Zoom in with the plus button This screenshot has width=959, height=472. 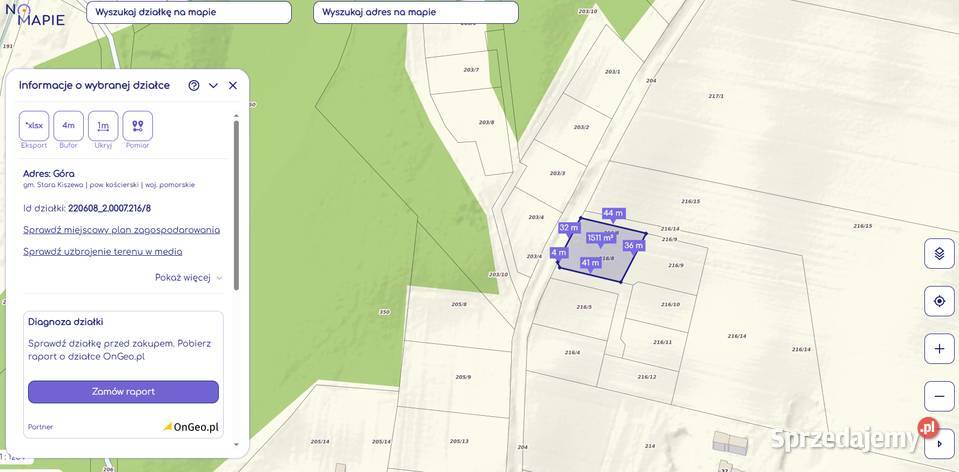click(939, 349)
